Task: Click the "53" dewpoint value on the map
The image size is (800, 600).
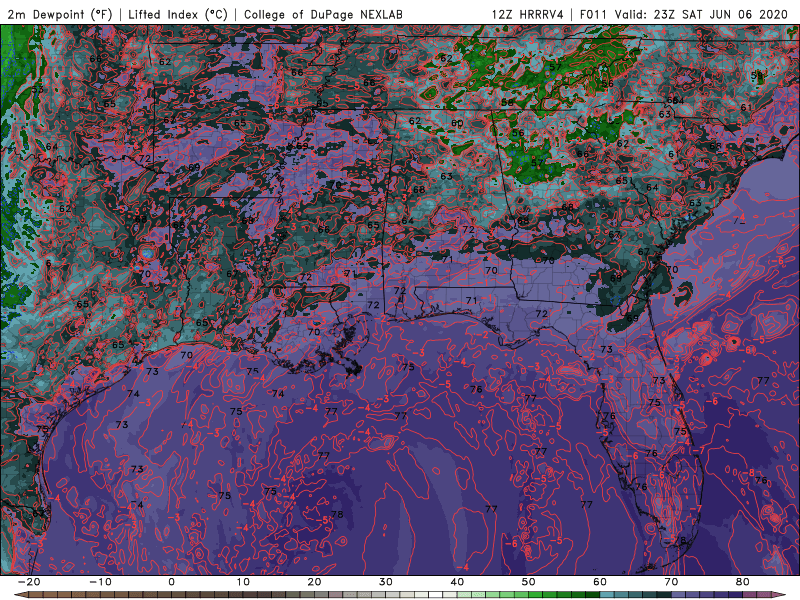Action: [x=37, y=90]
